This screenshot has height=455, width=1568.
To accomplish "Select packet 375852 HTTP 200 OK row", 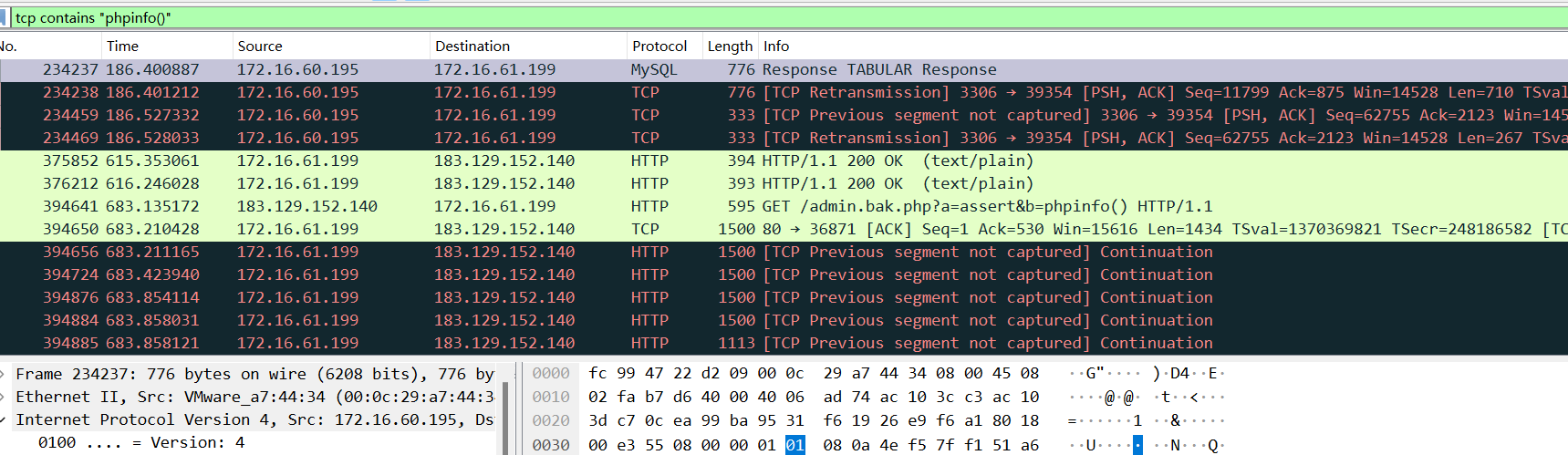I will 784,160.
